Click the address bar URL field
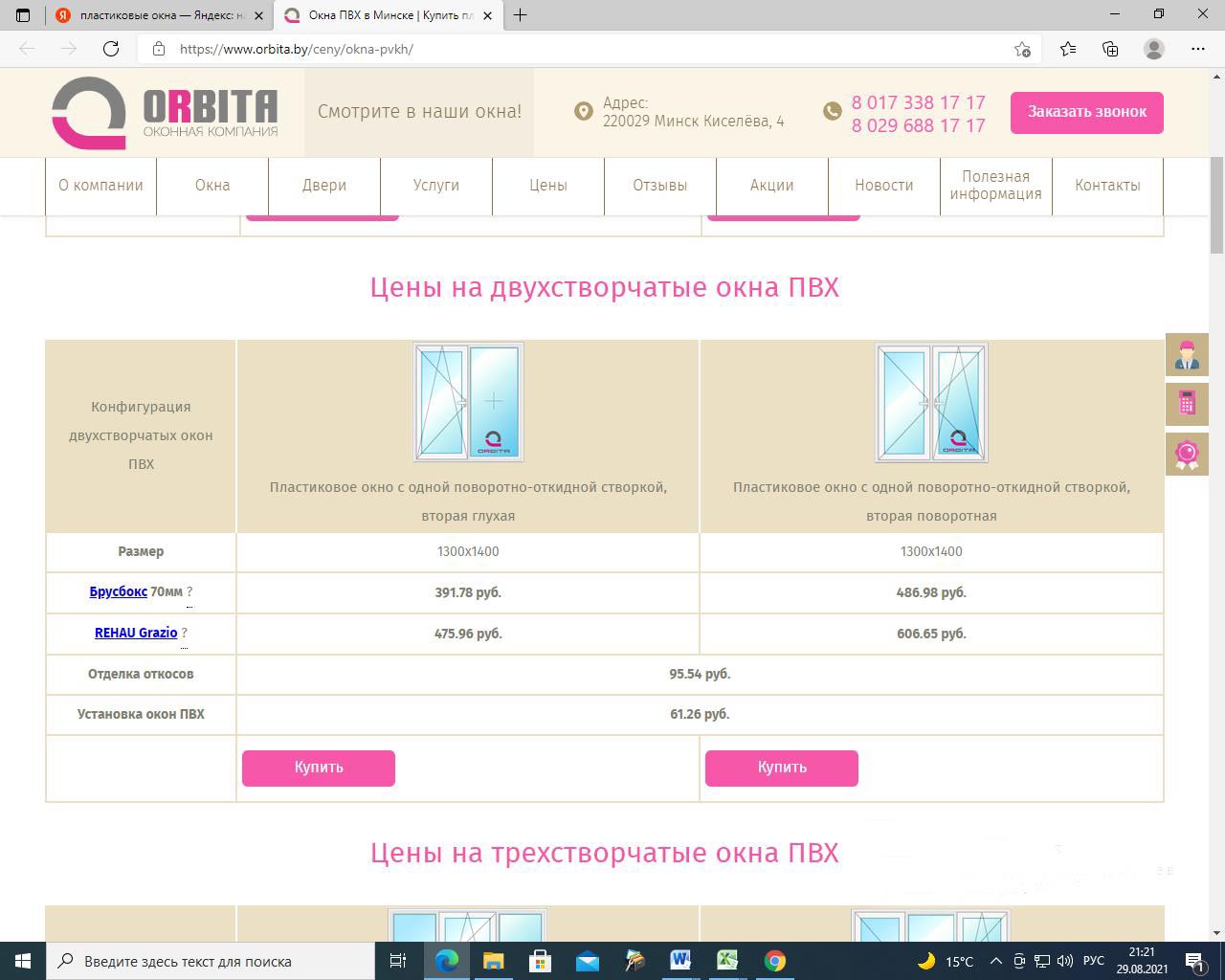 pyautogui.click(x=574, y=49)
